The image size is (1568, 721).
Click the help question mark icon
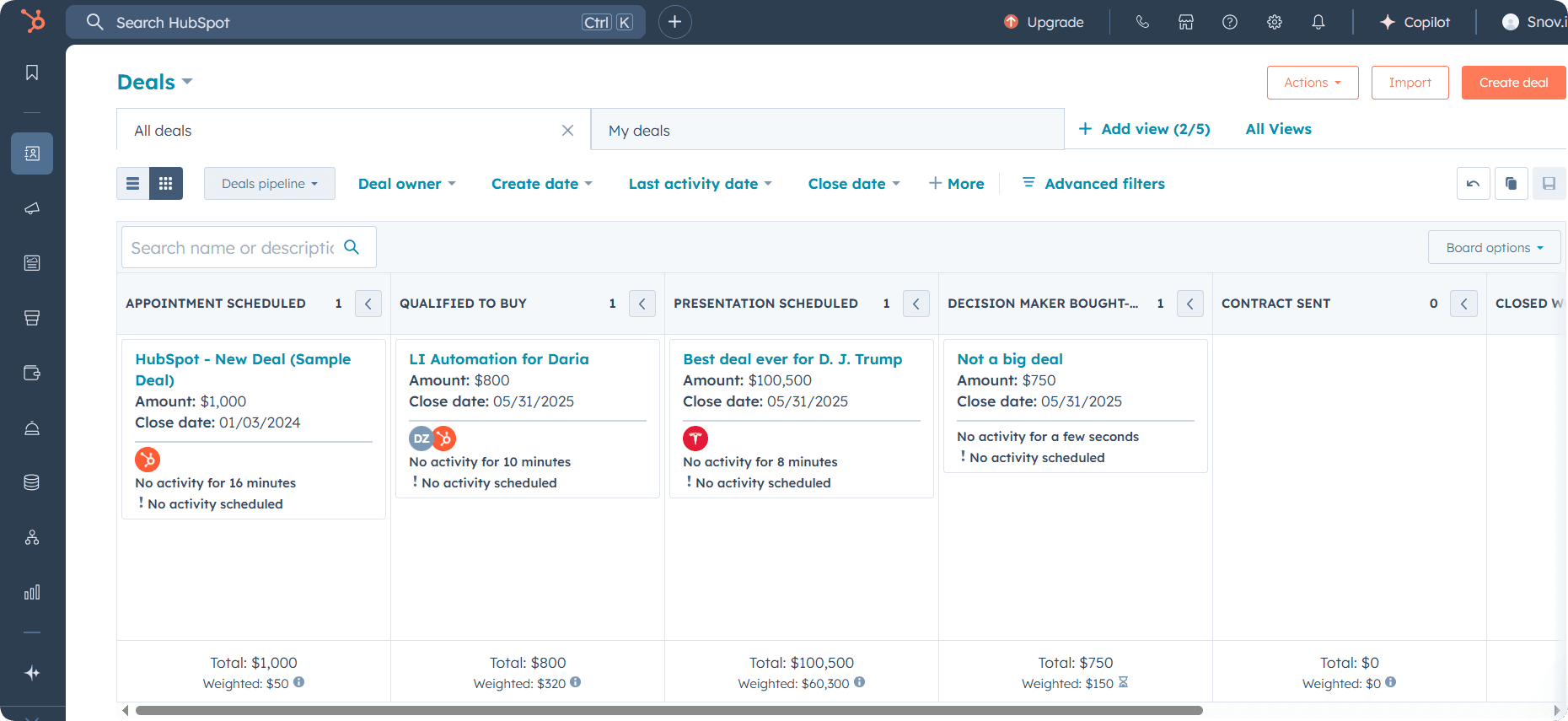(1230, 23)
